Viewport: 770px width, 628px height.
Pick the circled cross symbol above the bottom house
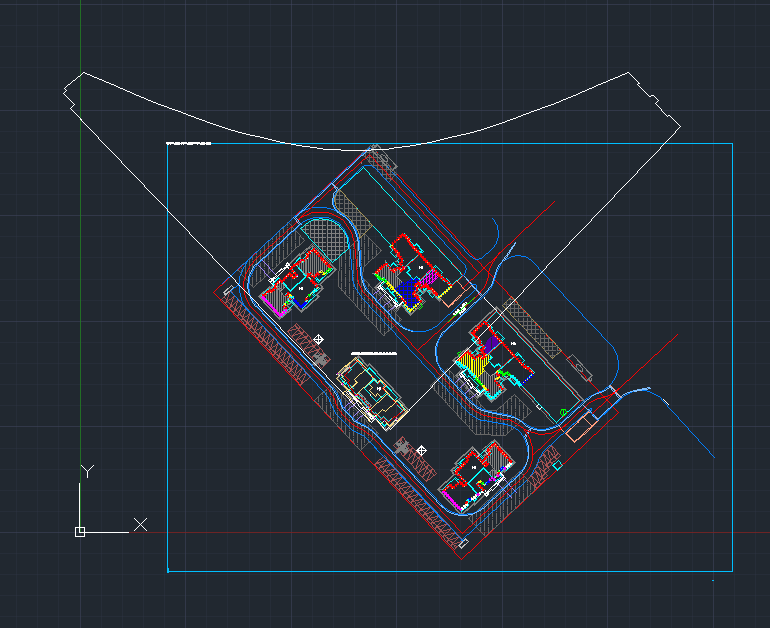click(421, 451)
